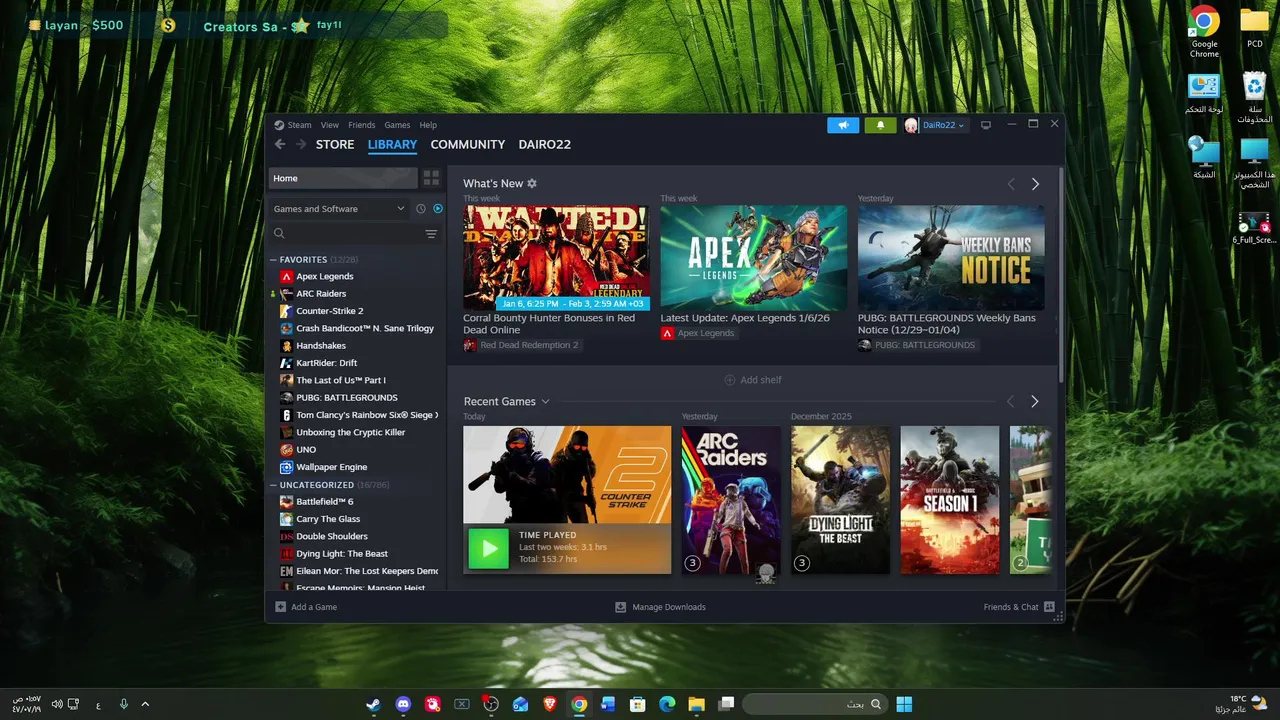Open Dying Light The Beast cover art
The width and height of the screenshot is (1280, 720).
pyautogui.click(x=840, y=500)
